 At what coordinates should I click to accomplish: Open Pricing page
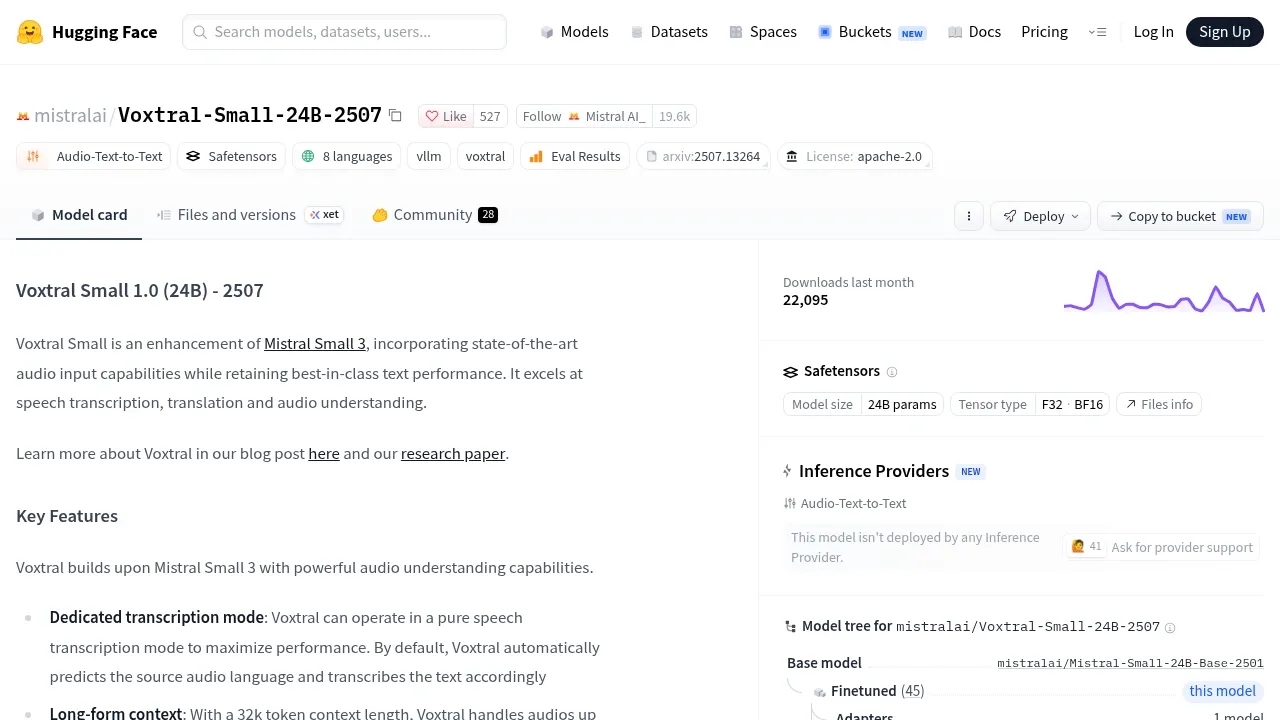point(1044,32)
